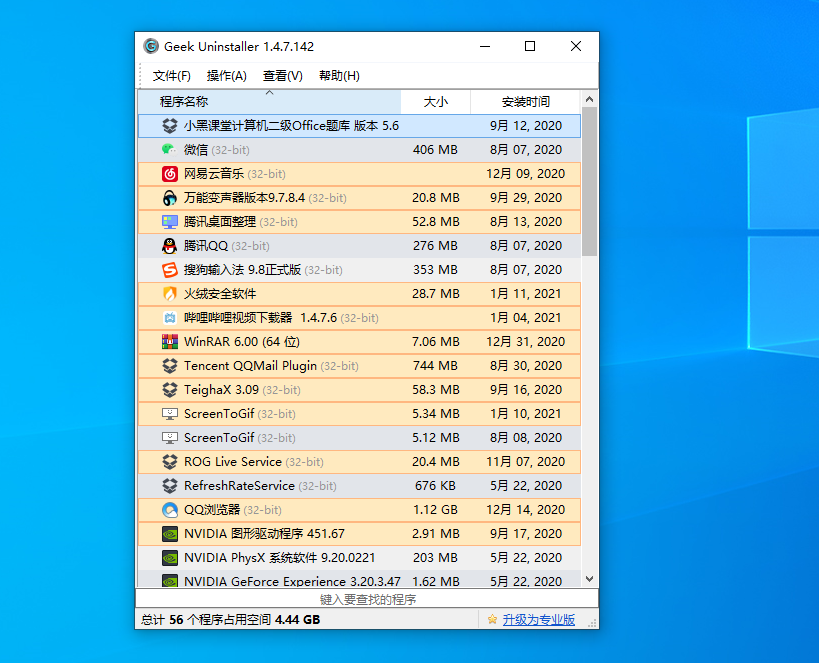The width and height of the screenshot is (819, 663).
Task: Select the RefreshRateService entry text
Action: (x=260, y=486)
